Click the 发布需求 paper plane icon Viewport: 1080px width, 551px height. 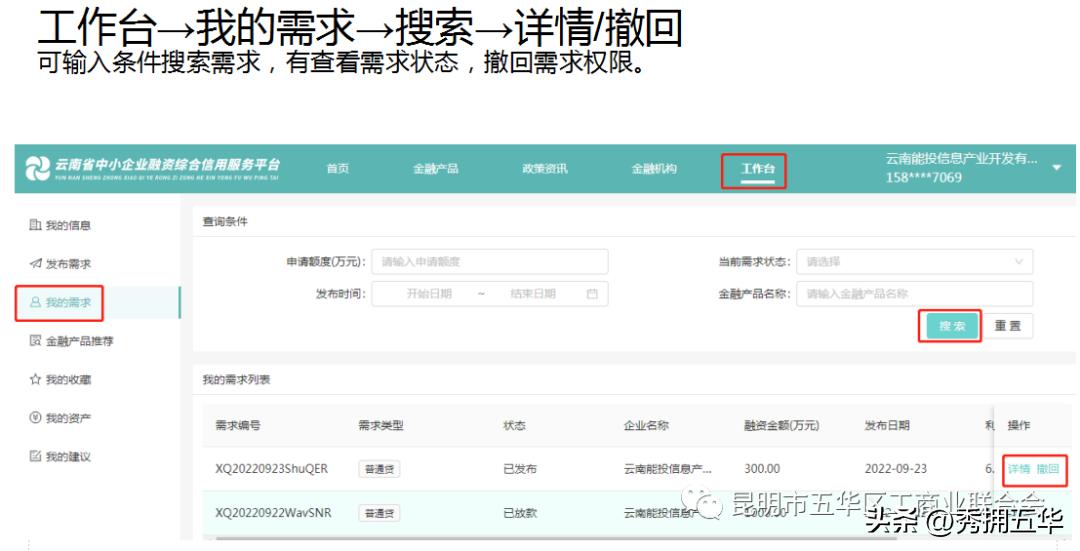click(x=35, y=264)
